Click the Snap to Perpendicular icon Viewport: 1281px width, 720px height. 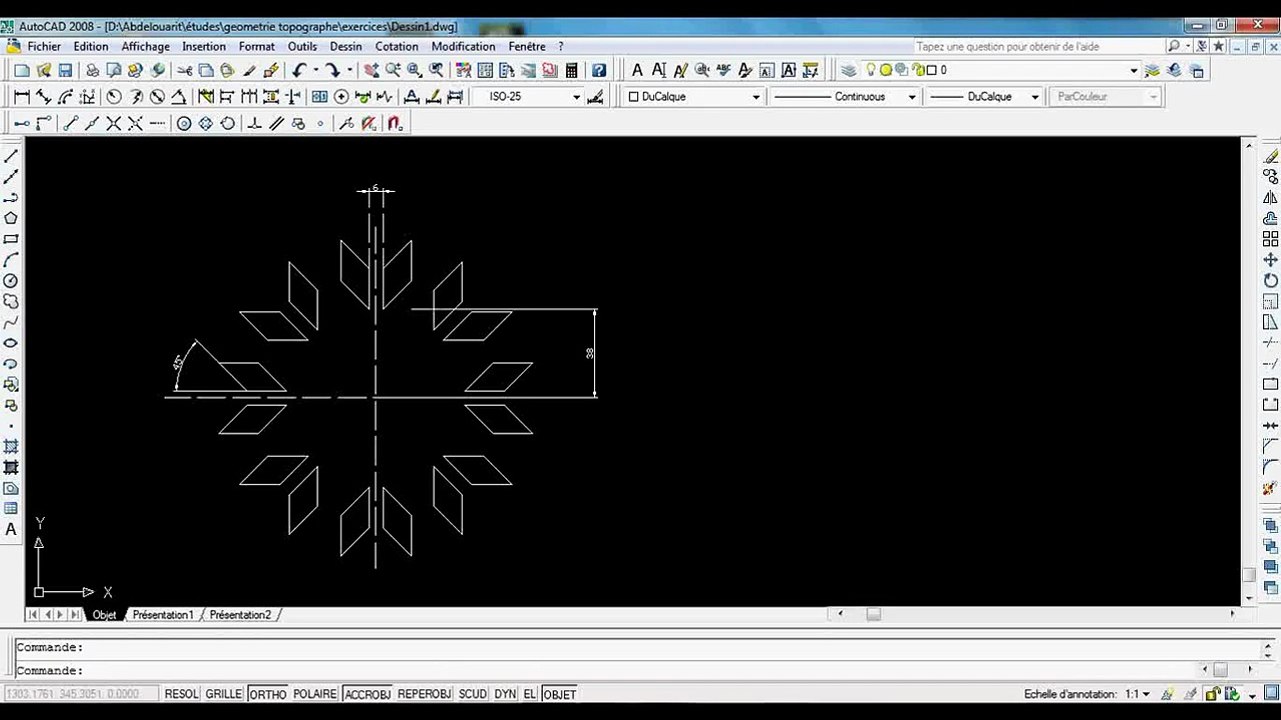(x=255, y=124)
